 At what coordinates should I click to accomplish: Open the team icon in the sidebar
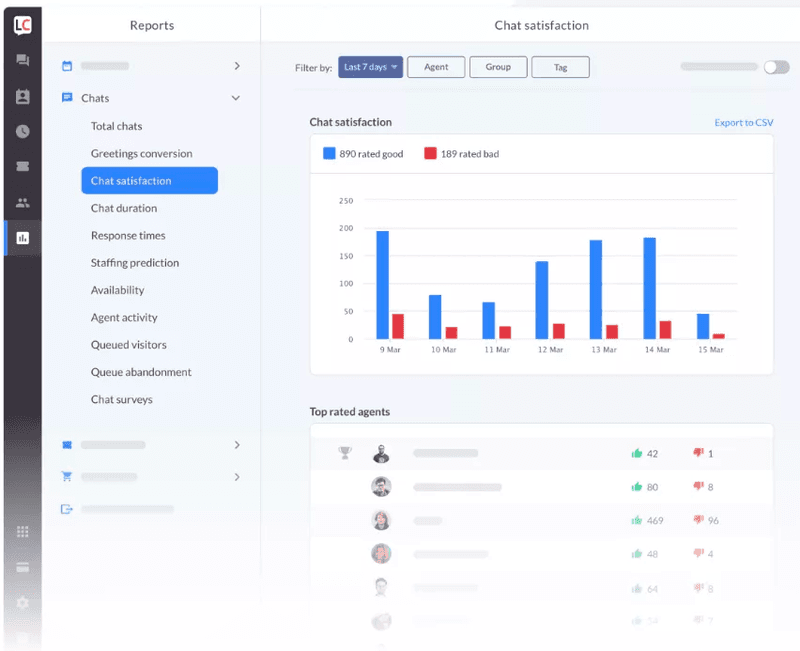click(x=22, y=202)
